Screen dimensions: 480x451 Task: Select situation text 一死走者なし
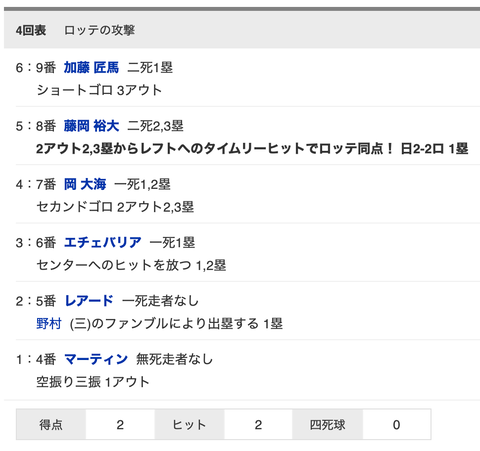(160, 301)
